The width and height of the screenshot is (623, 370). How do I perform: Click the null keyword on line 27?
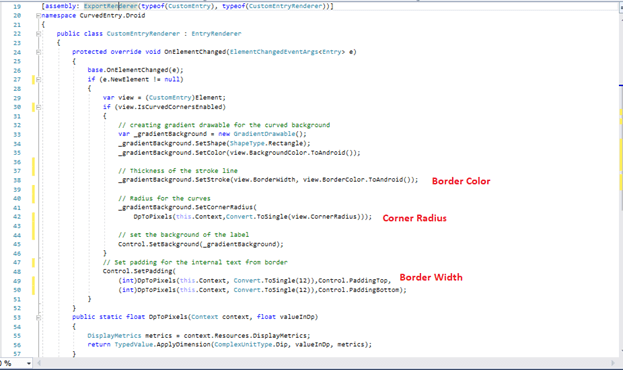tap(172, 79)
